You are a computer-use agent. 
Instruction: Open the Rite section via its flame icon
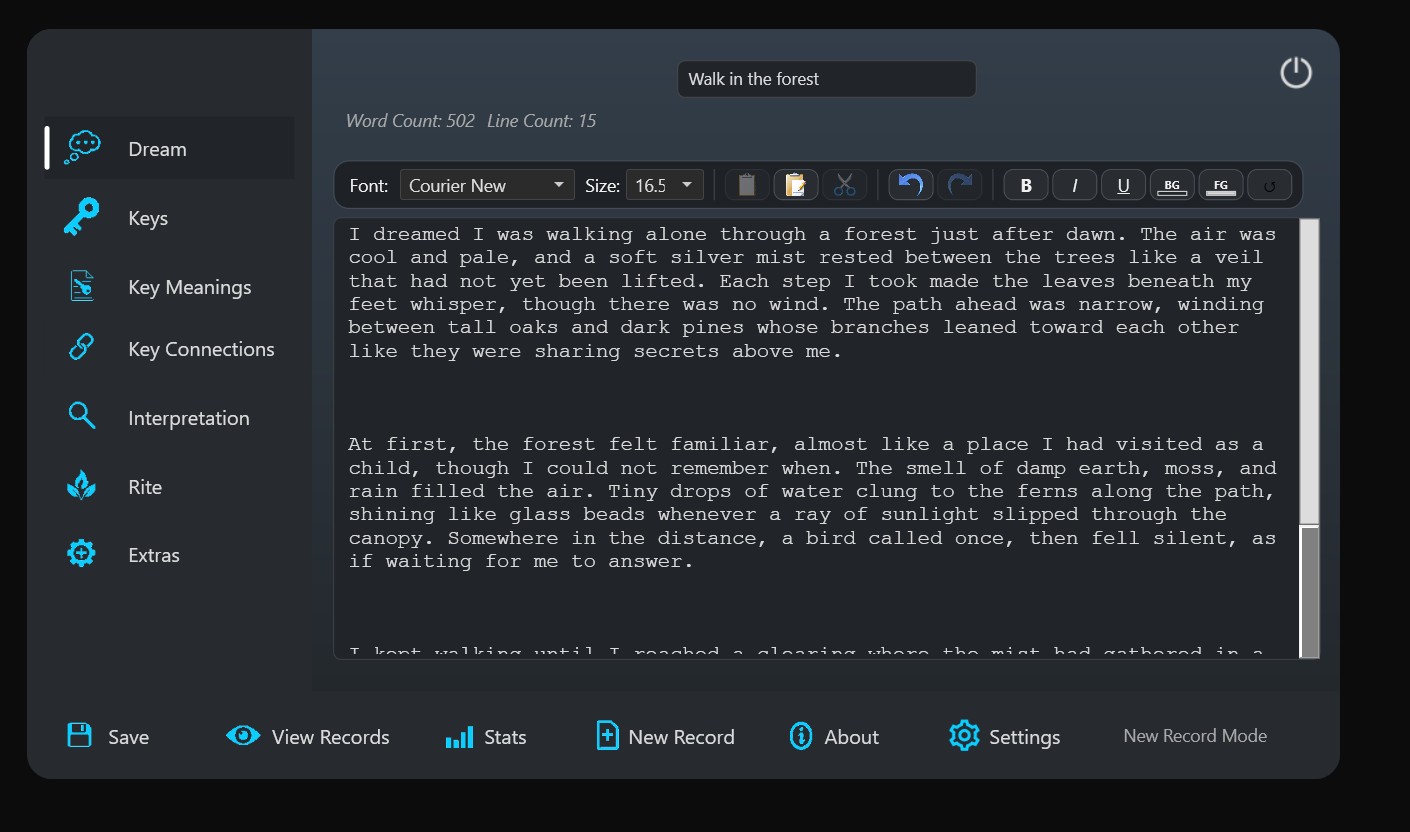(81, 486)
